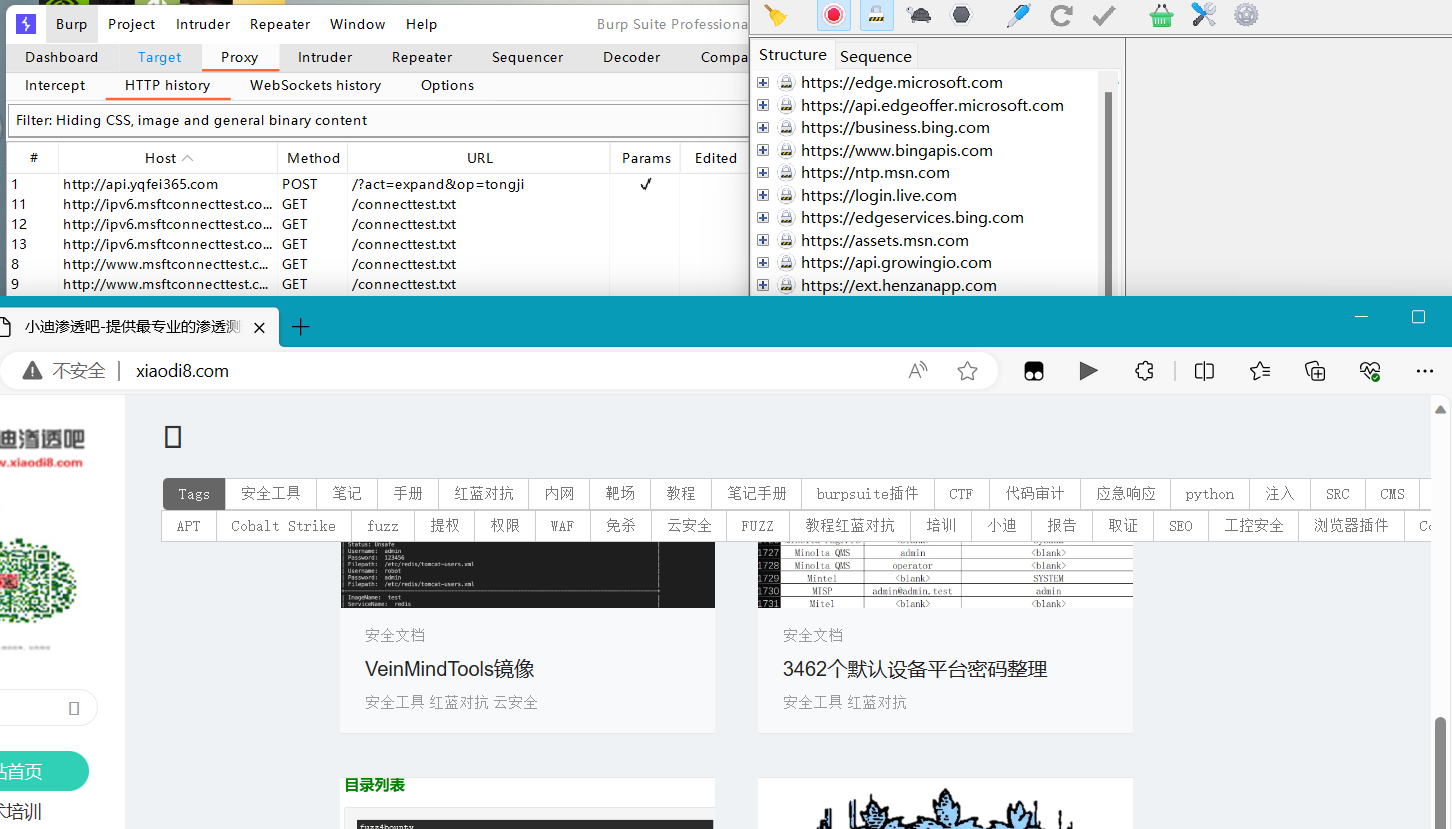Expand https://login.live.com tree node
Screen dimensions: 1452x829
click(x=763, y=195)
